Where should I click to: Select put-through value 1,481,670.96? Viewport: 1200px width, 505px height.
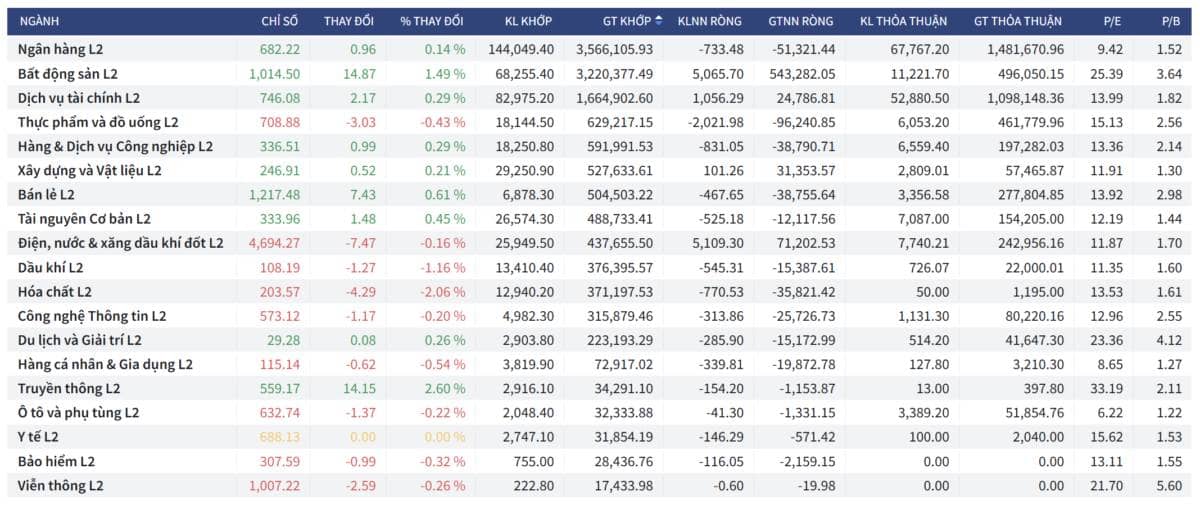[1025, 49]
